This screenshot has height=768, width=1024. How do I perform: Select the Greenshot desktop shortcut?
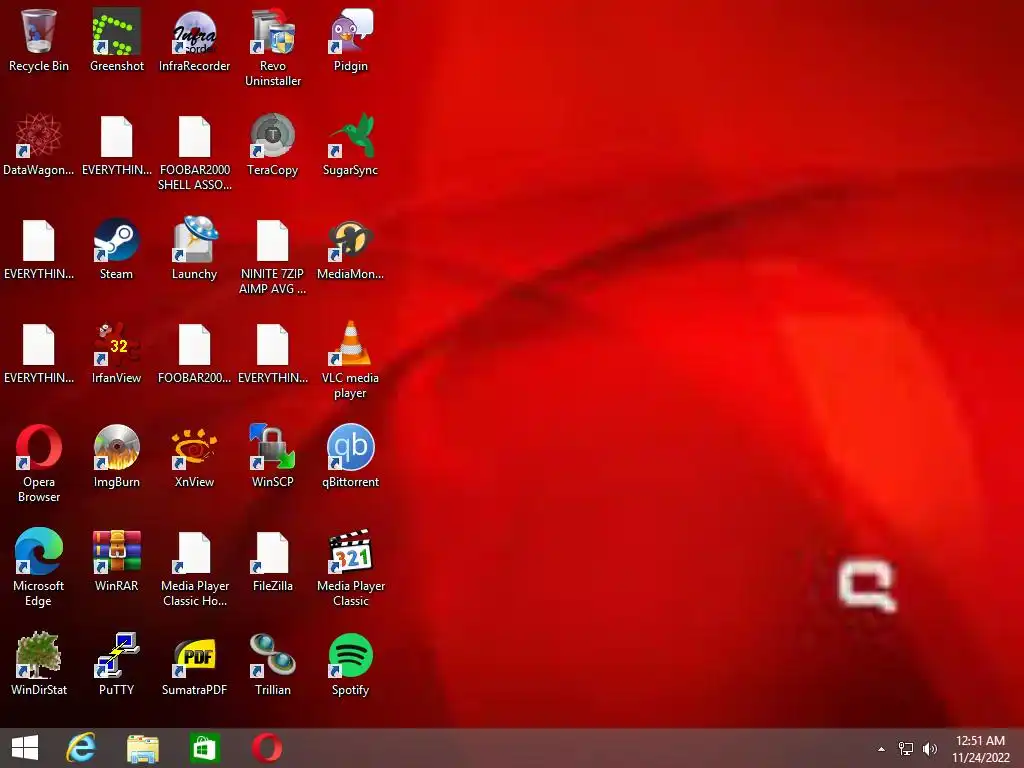click(x=116, y=32)
